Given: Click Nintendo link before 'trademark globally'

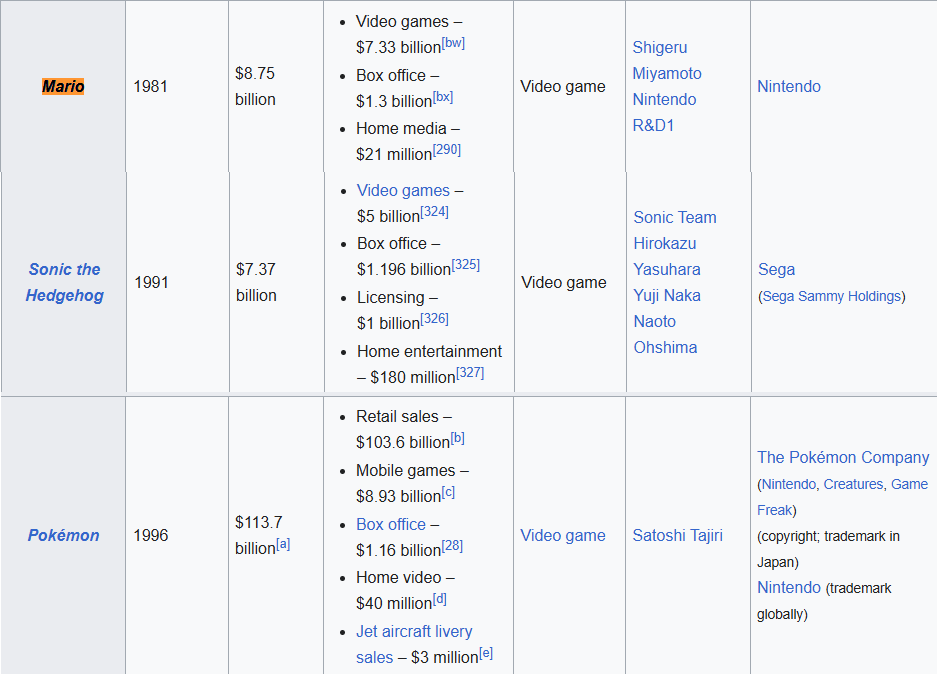Looking at the screenshot, I should (789, 588).
